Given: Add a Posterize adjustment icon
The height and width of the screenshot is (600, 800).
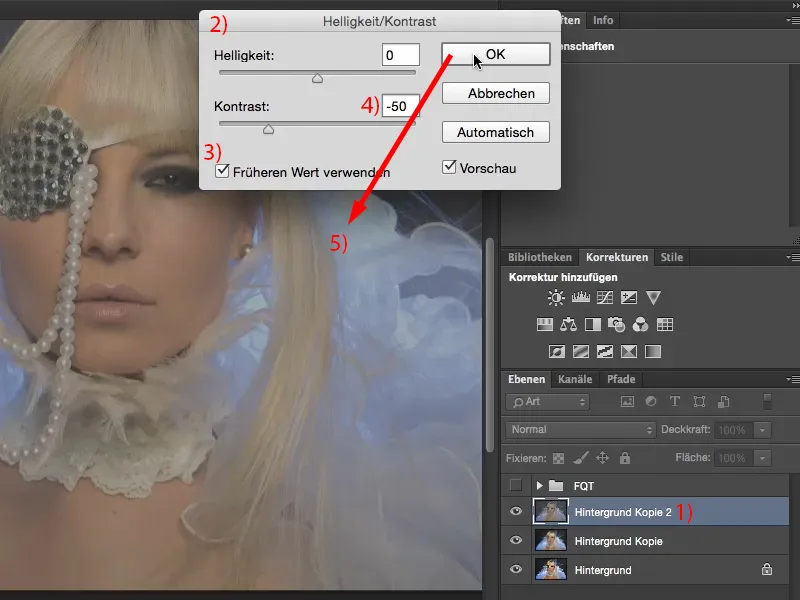Looking at the screenshot, I should [x=581, y=352].
